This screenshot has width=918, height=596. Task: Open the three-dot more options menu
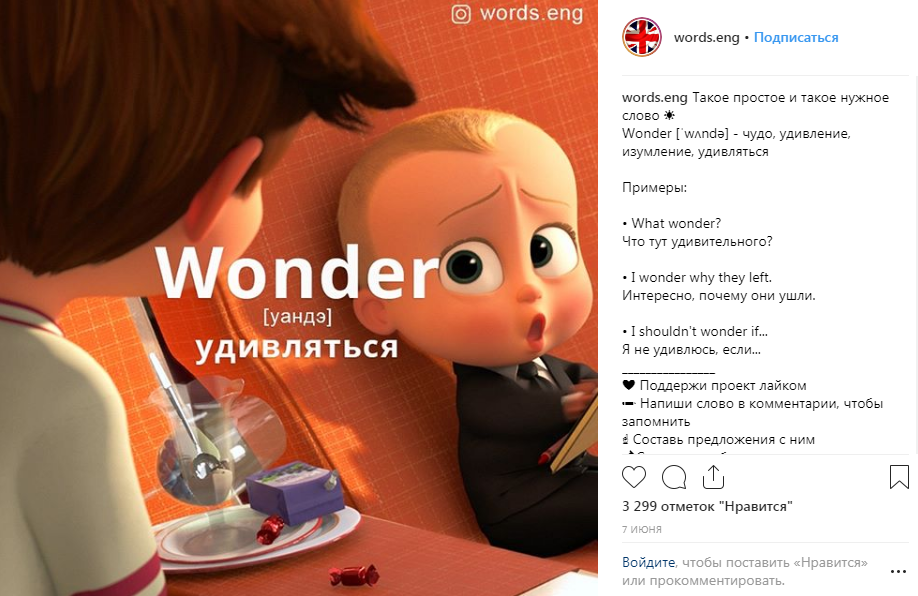pos(899,571)
